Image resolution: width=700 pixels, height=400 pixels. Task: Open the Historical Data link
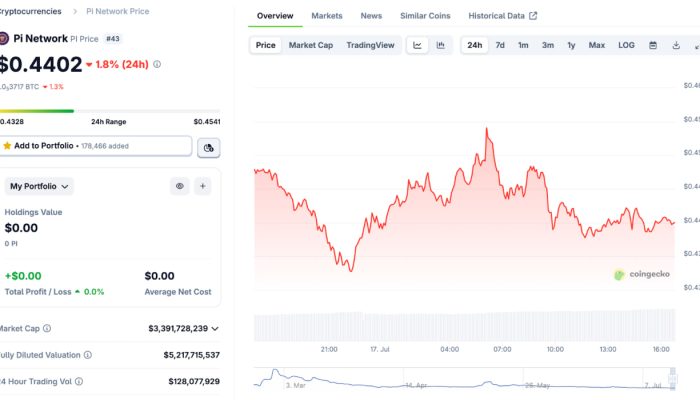[503, 16]
